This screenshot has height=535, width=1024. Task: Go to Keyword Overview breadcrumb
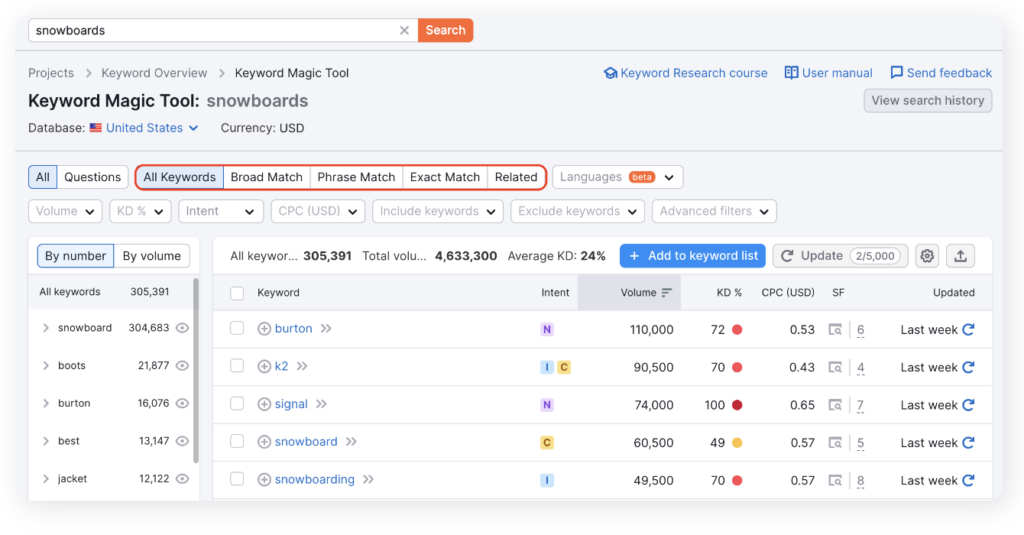coord(154,73)
